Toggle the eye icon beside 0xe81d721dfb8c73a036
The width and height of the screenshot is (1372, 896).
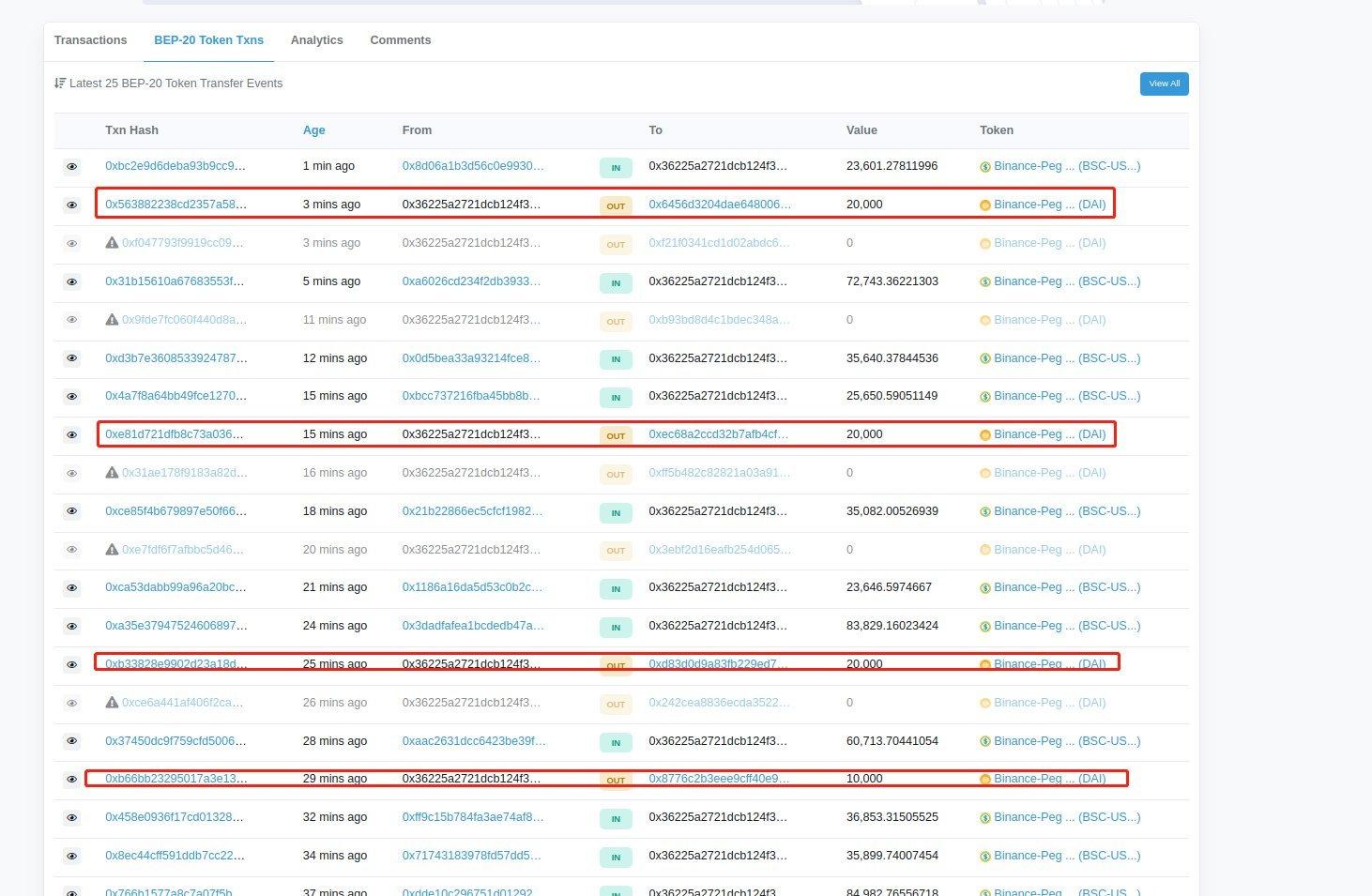tap(72, 434)
